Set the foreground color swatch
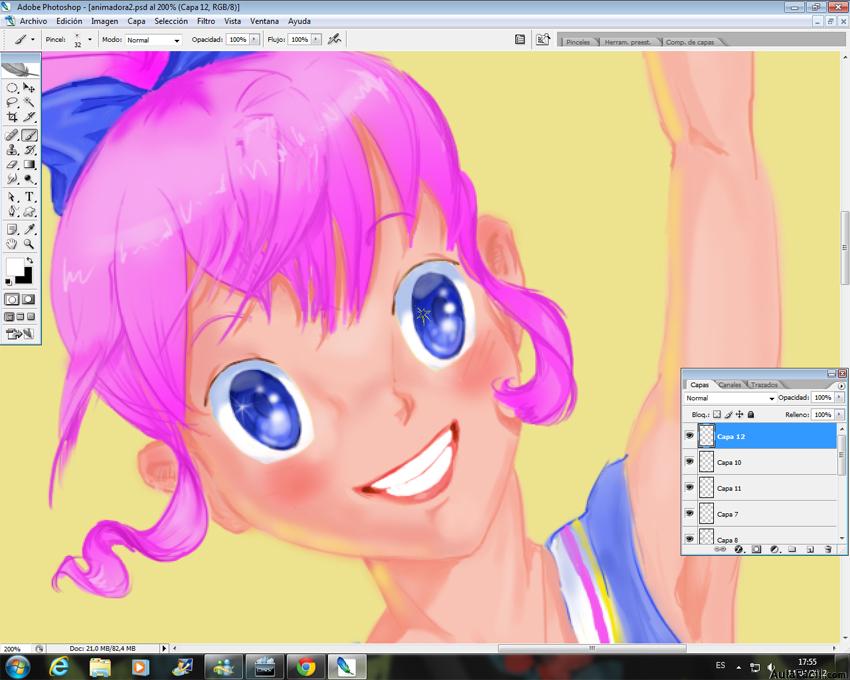 [x=15, y=267]
